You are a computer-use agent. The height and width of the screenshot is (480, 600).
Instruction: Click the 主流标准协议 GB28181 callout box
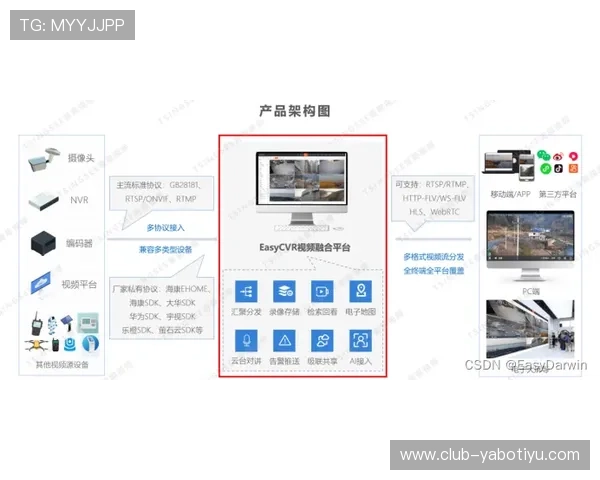pos(161,193)
